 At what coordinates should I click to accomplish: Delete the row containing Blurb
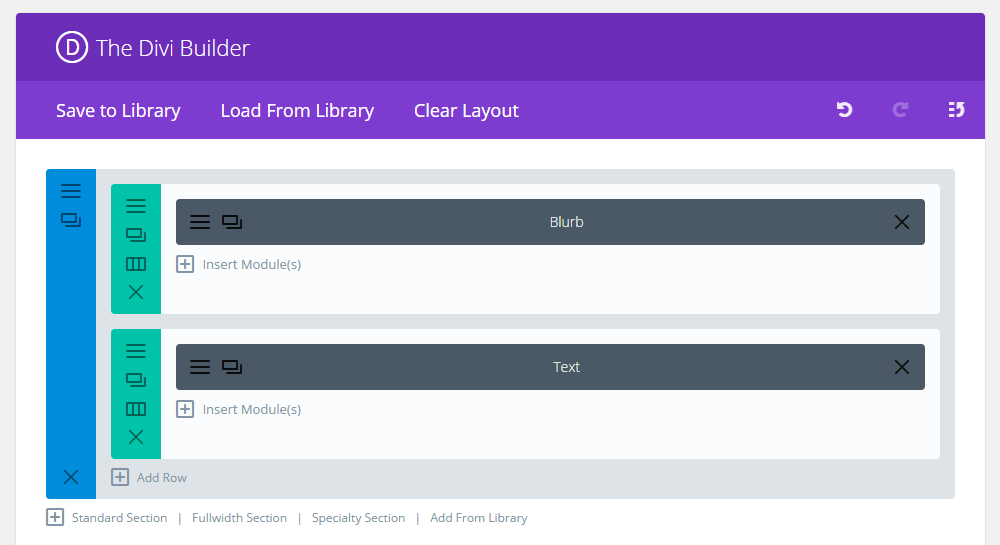click(x=136, y=292)
